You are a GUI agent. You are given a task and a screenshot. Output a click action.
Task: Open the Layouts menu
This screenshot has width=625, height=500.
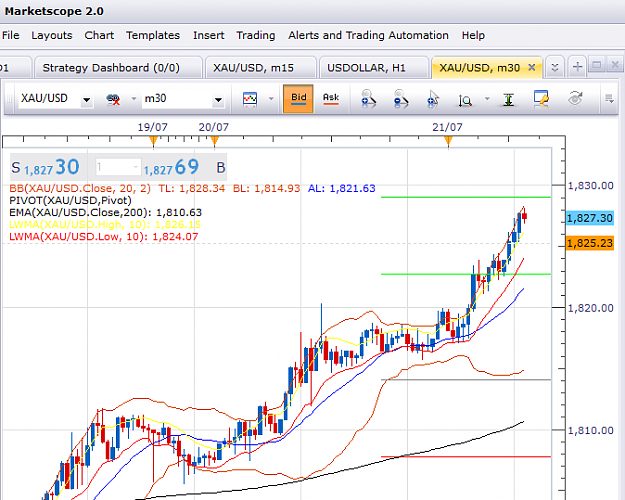pos(52,35)
